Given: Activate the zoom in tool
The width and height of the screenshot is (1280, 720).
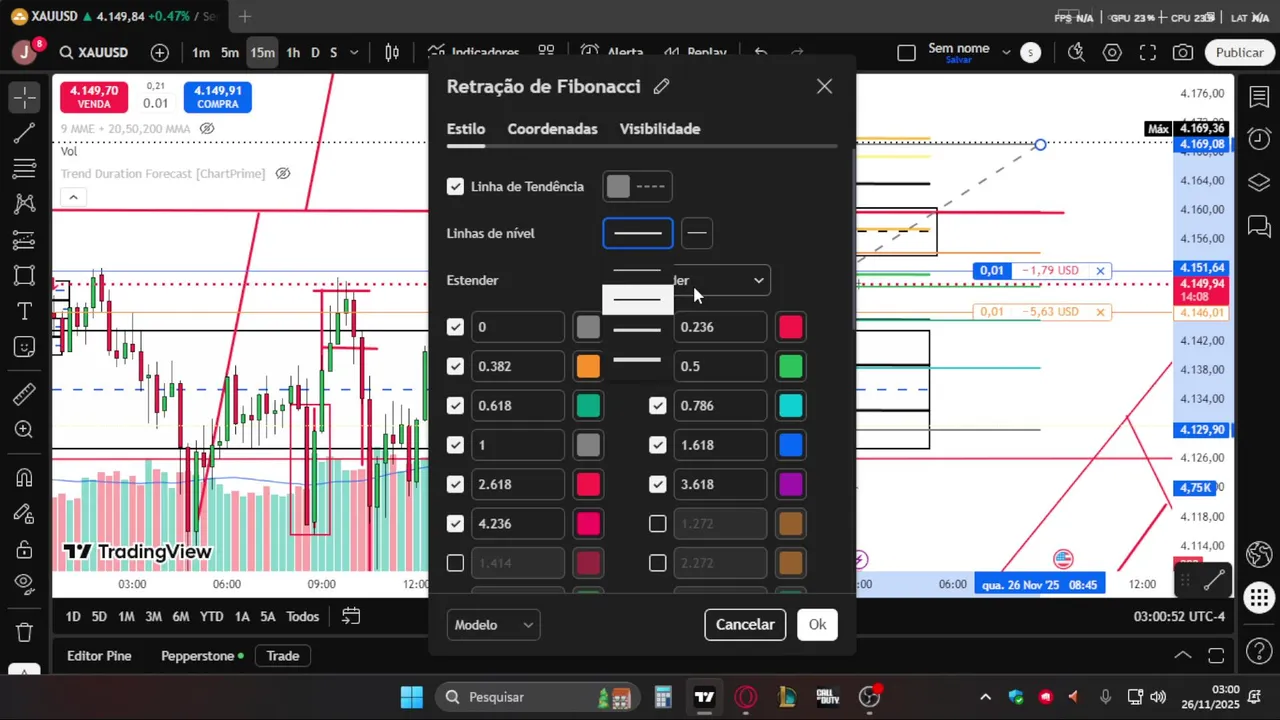Looking at the screenshot, I should point(25,430).
